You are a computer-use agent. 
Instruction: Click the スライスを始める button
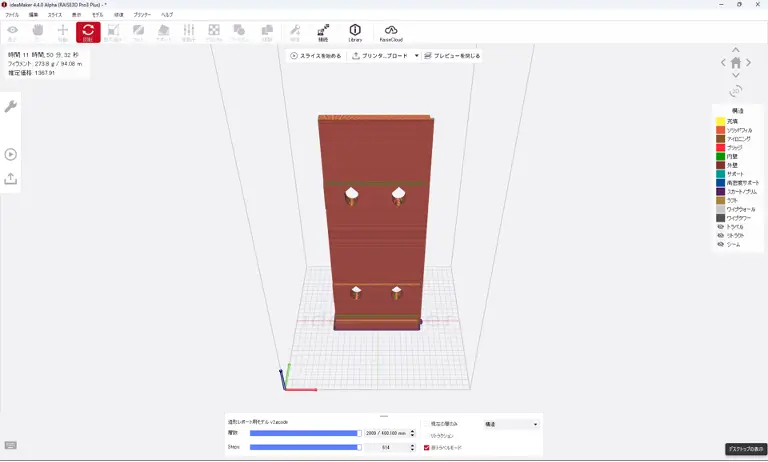[315, 56]
